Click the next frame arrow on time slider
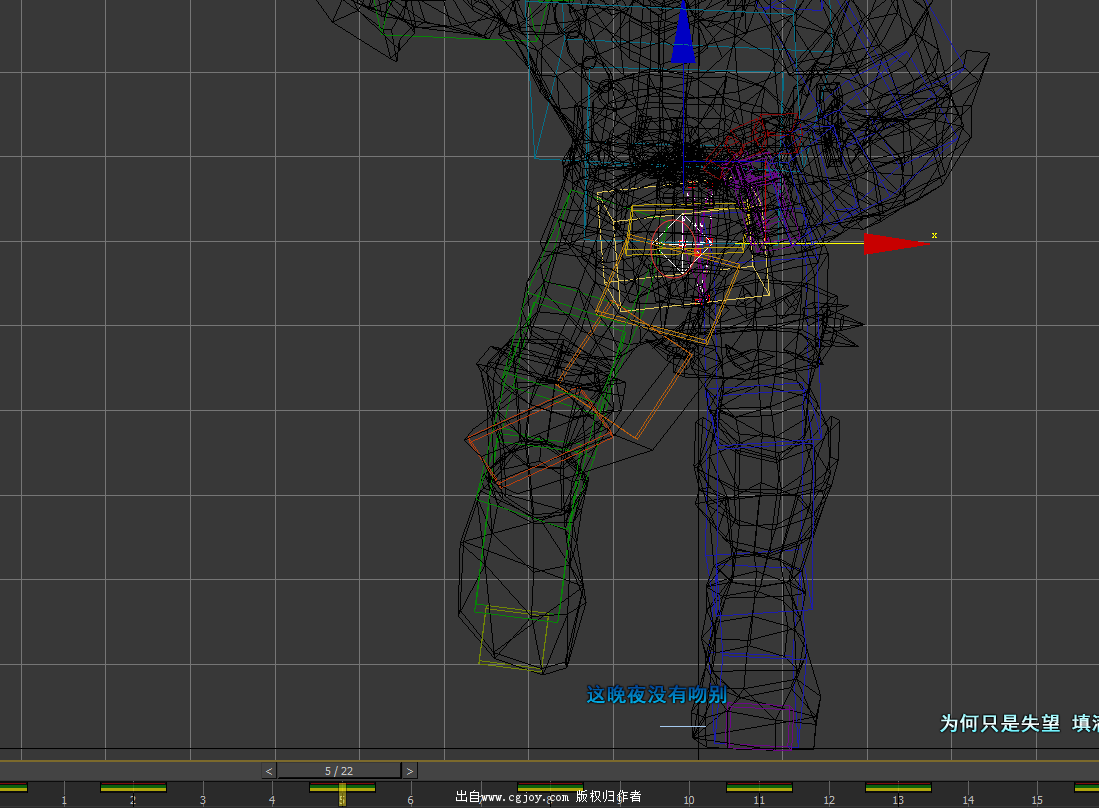The image size is (1099, 808). (x=410, y=771)
